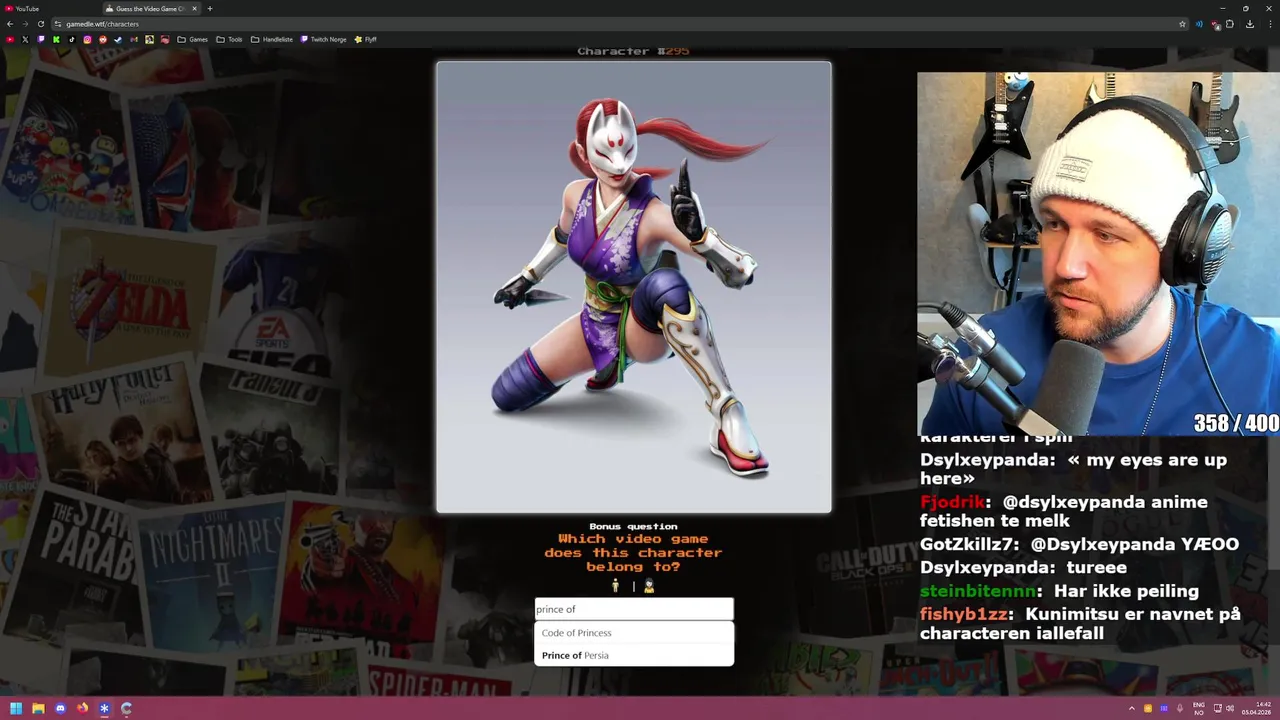Open the TikTok bookmark icon
This screenshot has height=720, width=1280.
point(72,39)
